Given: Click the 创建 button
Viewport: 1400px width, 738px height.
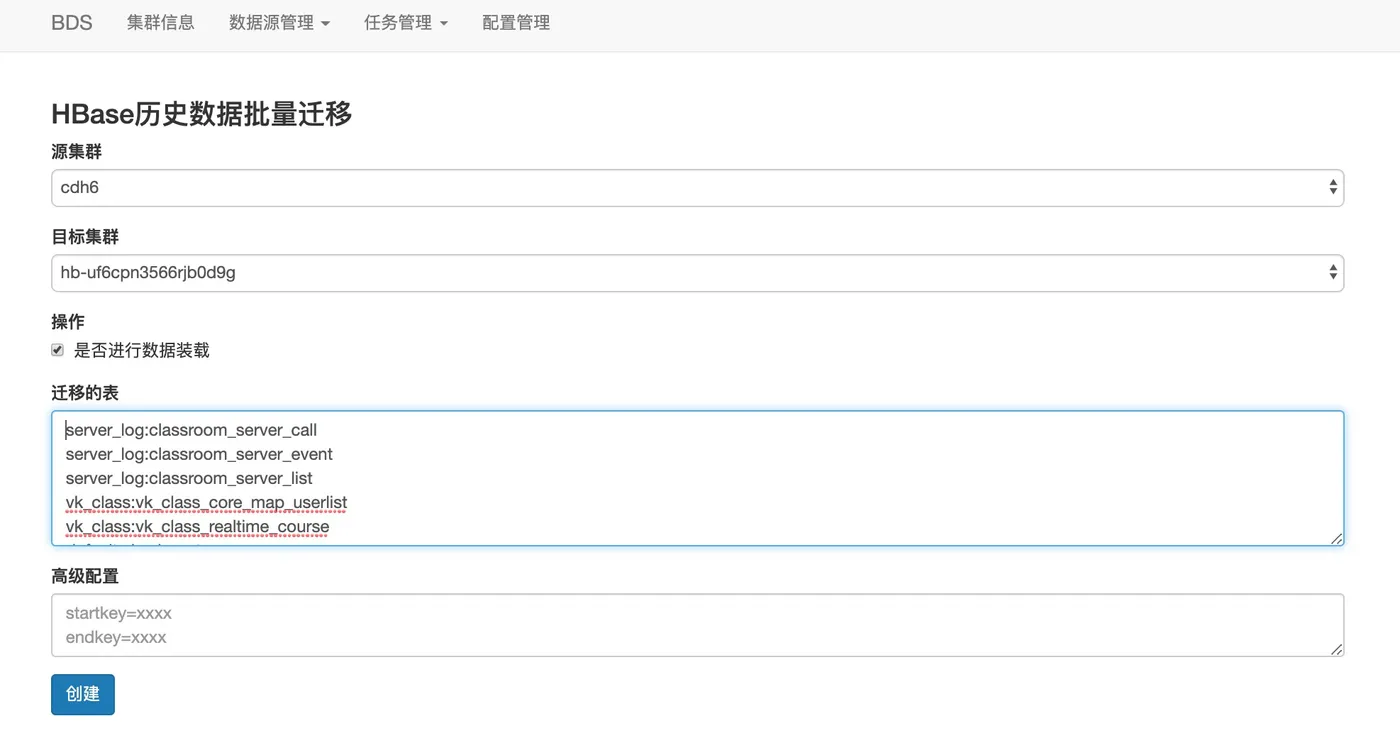Looking at the screenshot, I should [x=83, y=695].
